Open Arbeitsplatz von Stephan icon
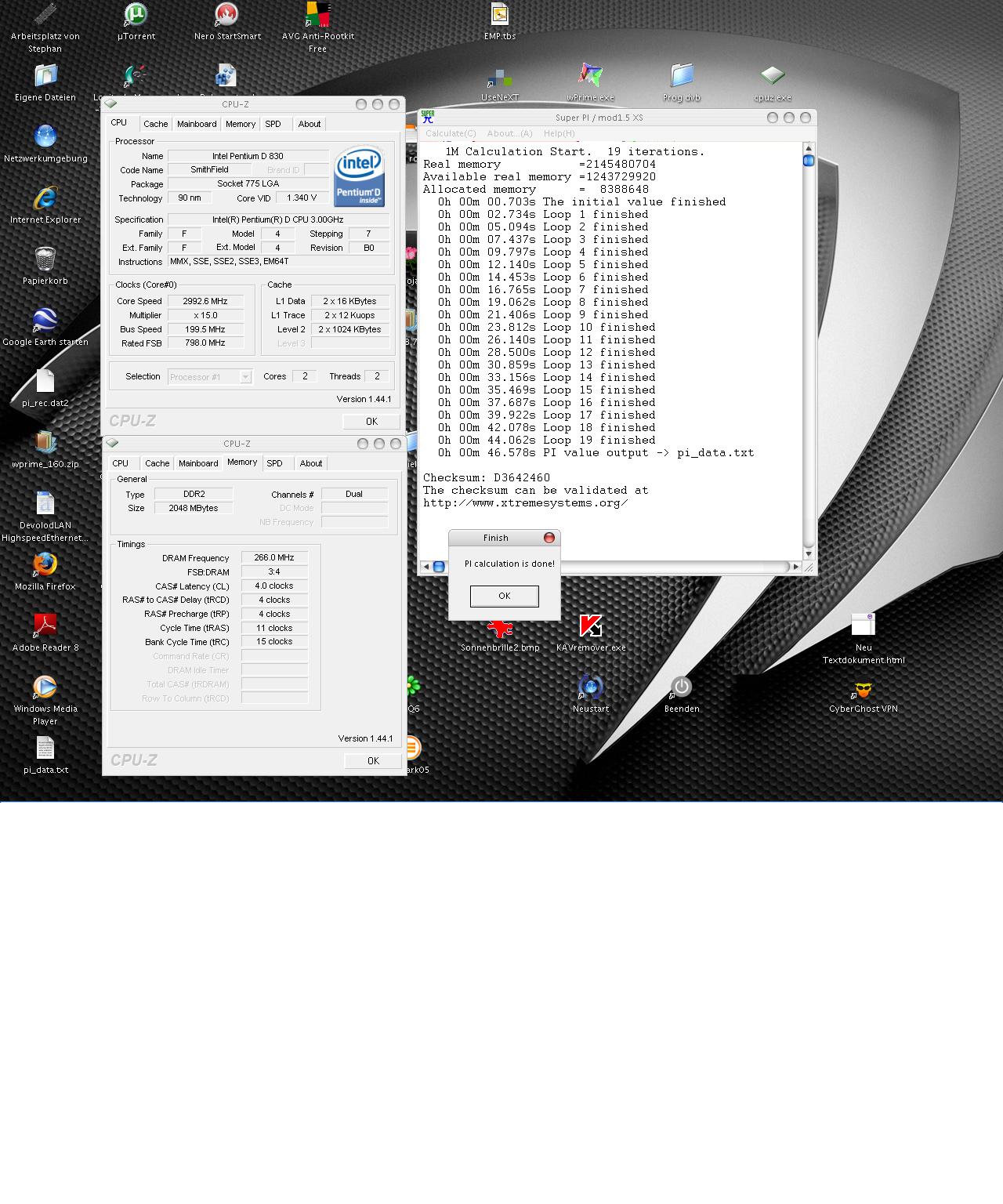The width and height of the screenshot is (1003, 1204). coord(45,27)
